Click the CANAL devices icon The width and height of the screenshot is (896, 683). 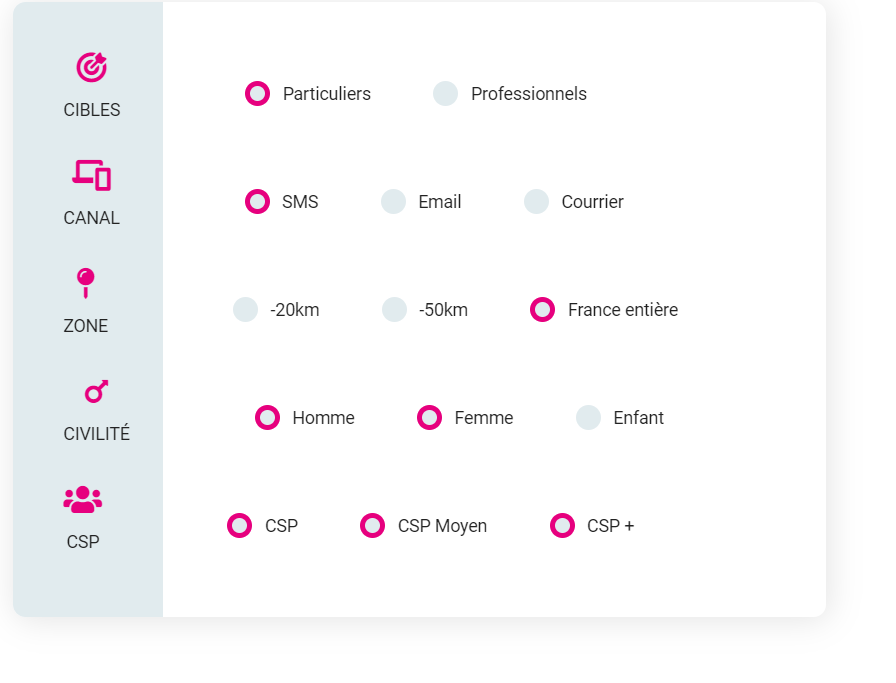coord(91,175)
